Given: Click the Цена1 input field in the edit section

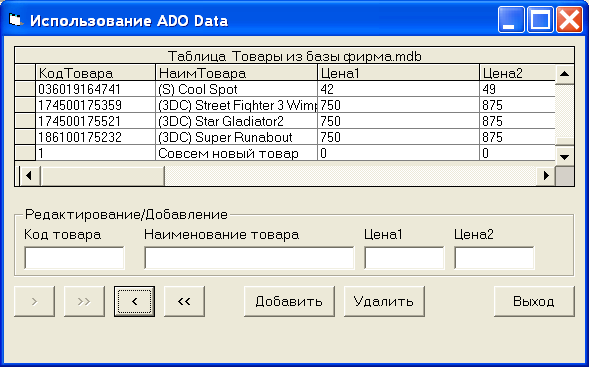Looking at the screenshot, I should (x=404, y=258).
